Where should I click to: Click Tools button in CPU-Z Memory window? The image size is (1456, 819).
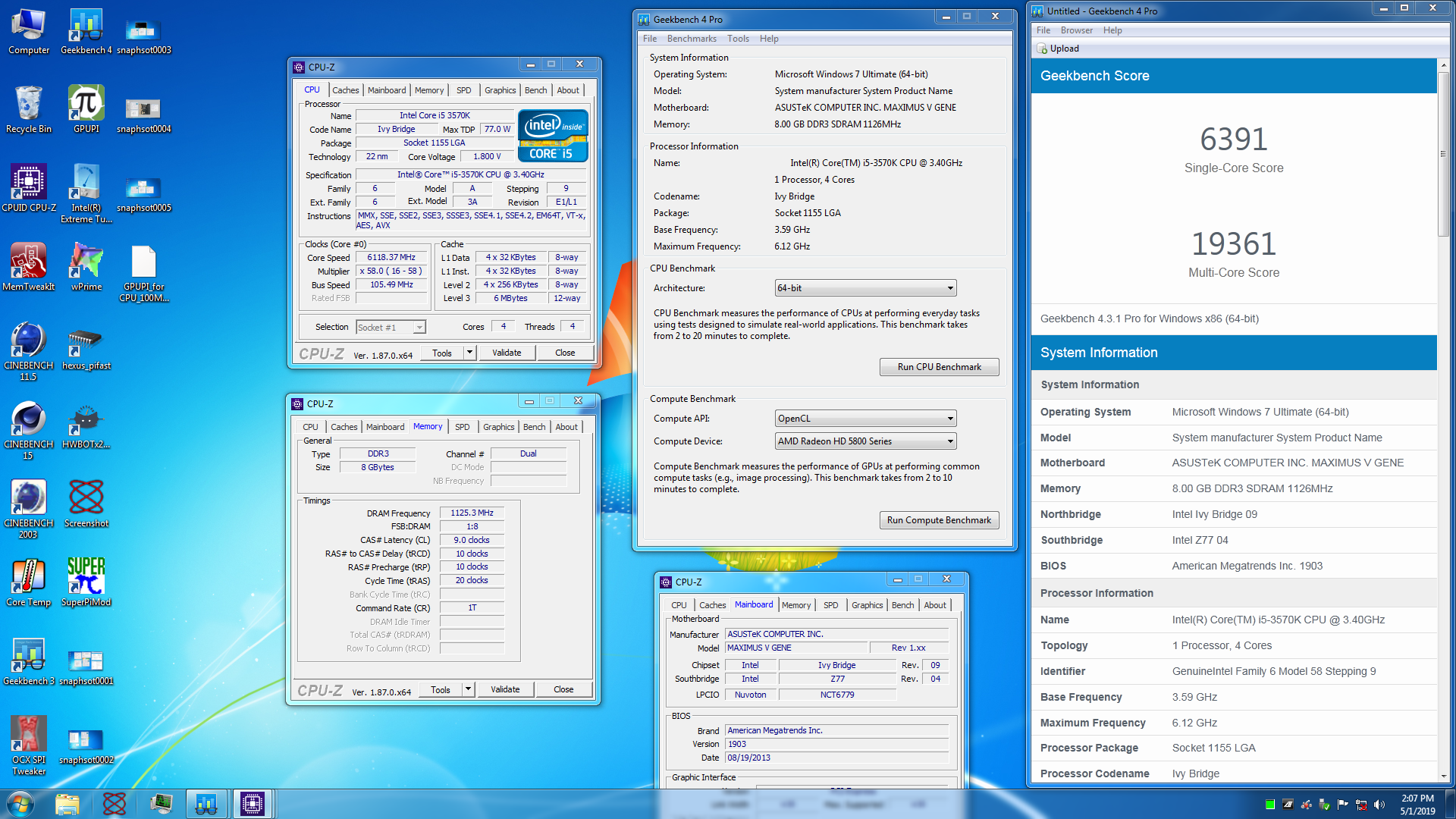click(x=441, y=689)
